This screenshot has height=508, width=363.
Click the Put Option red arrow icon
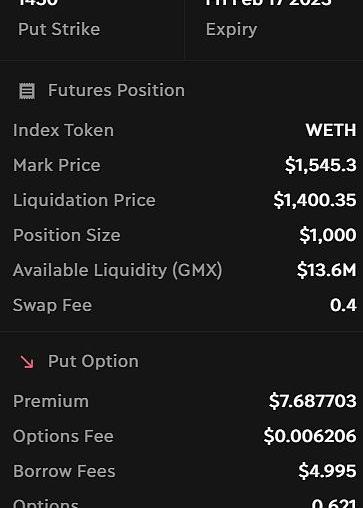(27, 362)
